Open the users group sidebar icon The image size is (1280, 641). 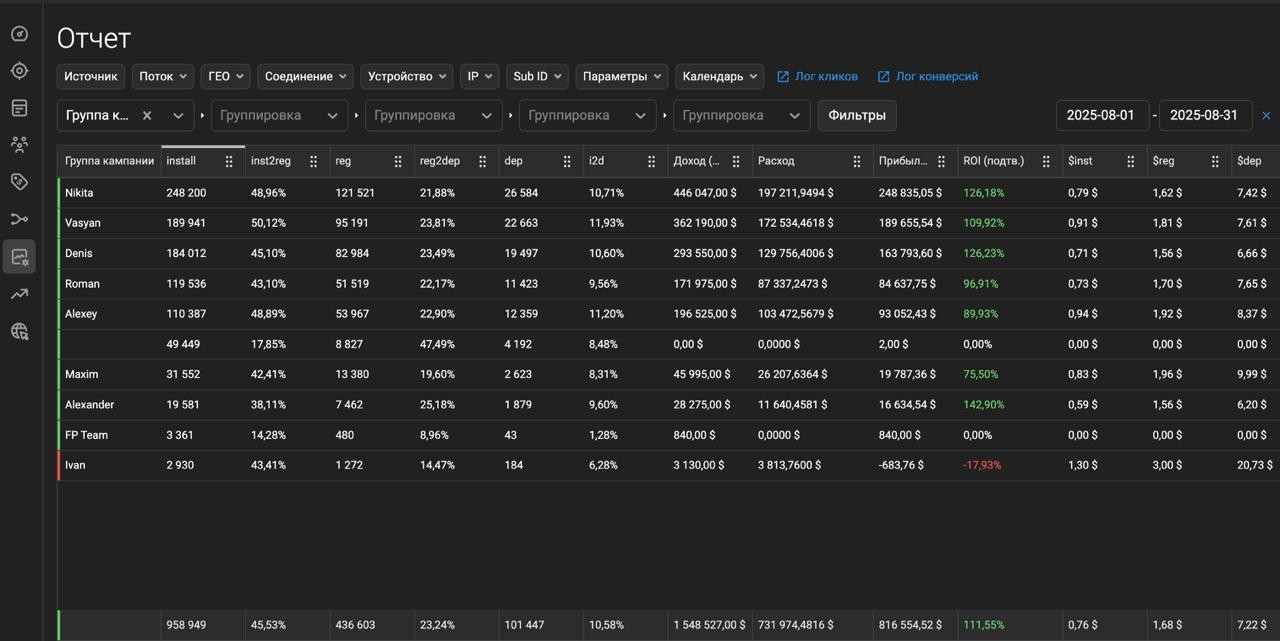[x=19, y=144]
